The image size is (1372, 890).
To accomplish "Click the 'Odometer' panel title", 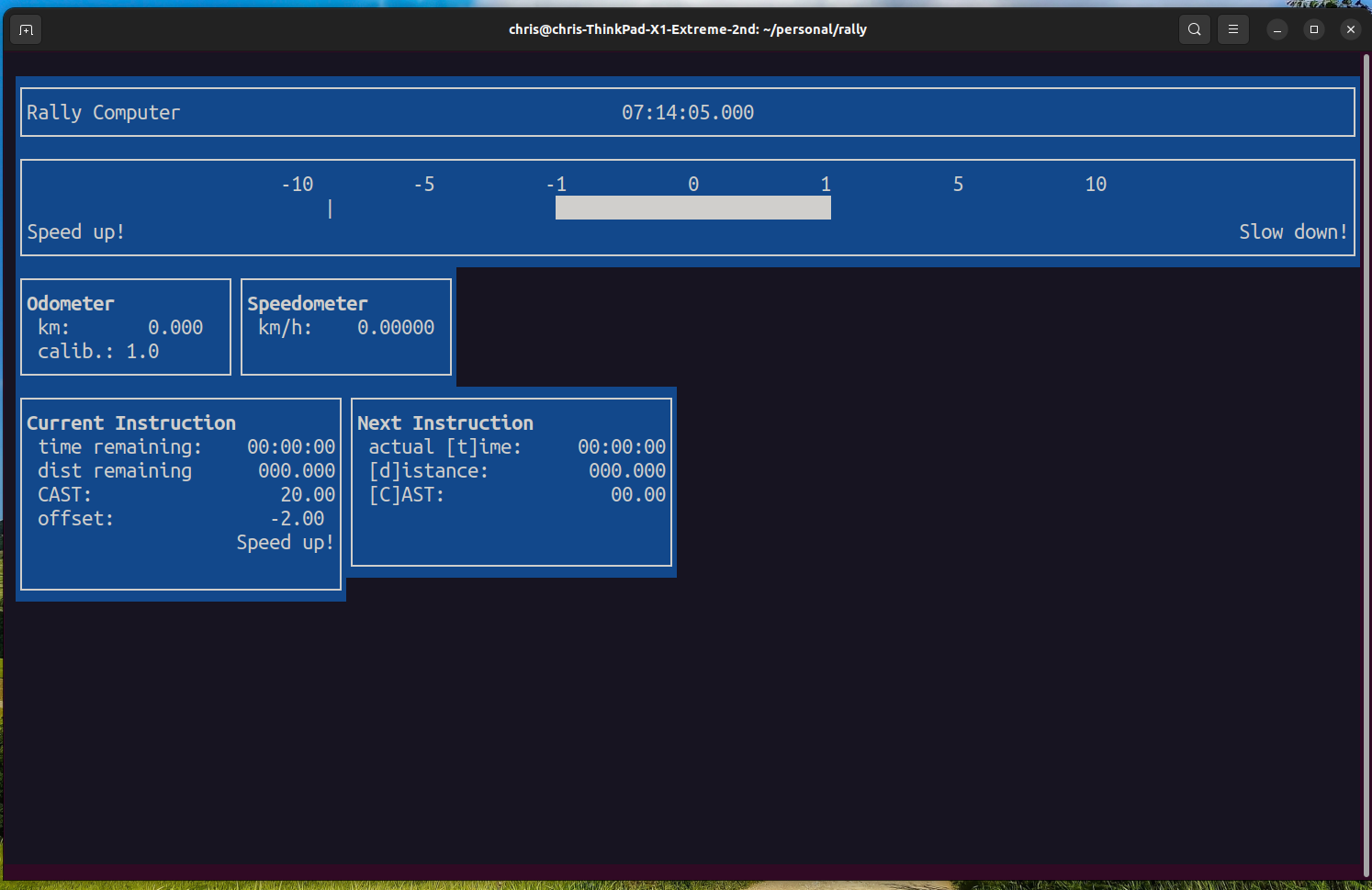I will pos(71,303).
